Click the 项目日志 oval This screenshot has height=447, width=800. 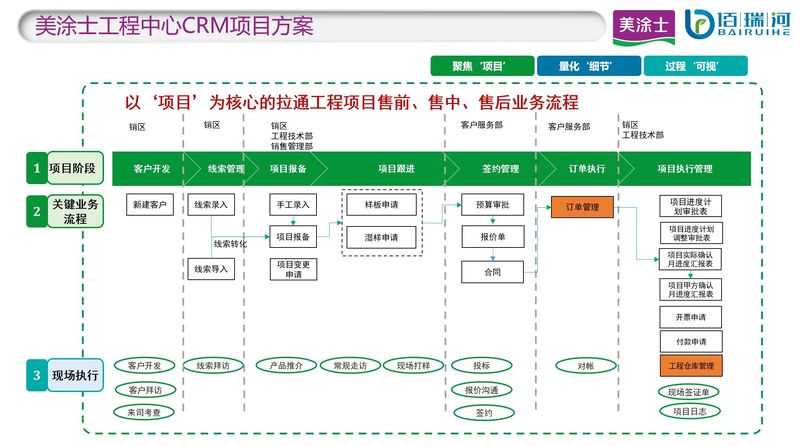point(690,411)
